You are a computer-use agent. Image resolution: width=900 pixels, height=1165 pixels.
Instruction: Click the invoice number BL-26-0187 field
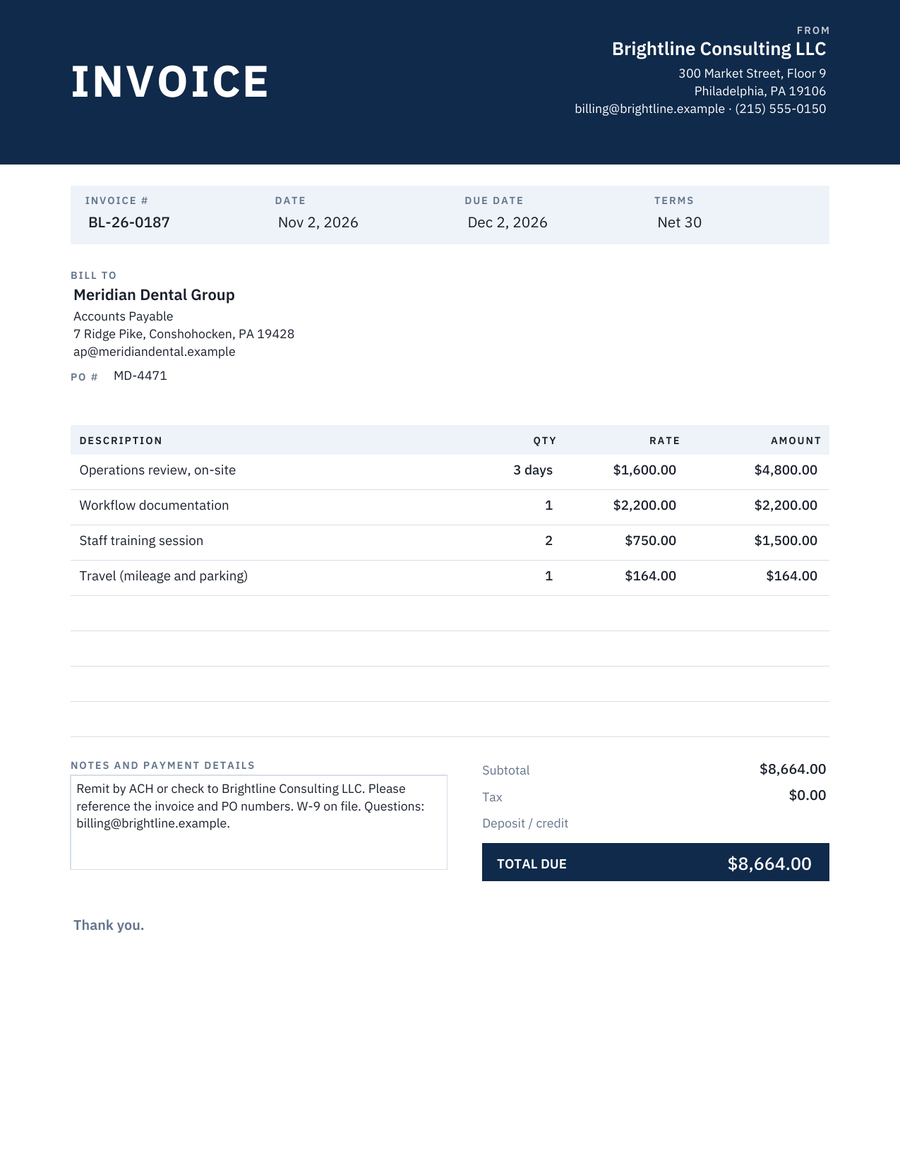point(129,222)
